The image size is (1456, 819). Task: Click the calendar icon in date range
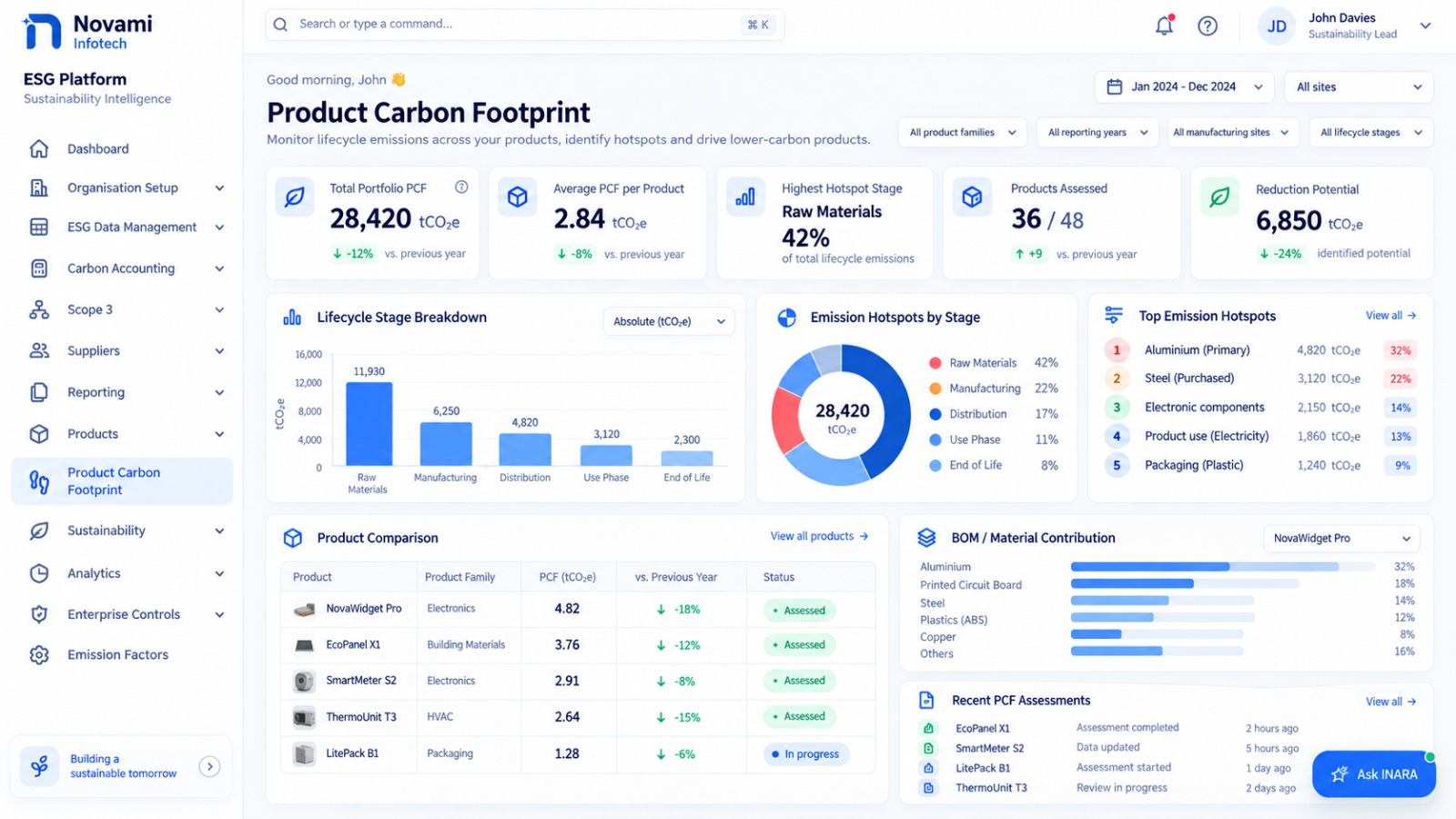tap(1114, 86)
